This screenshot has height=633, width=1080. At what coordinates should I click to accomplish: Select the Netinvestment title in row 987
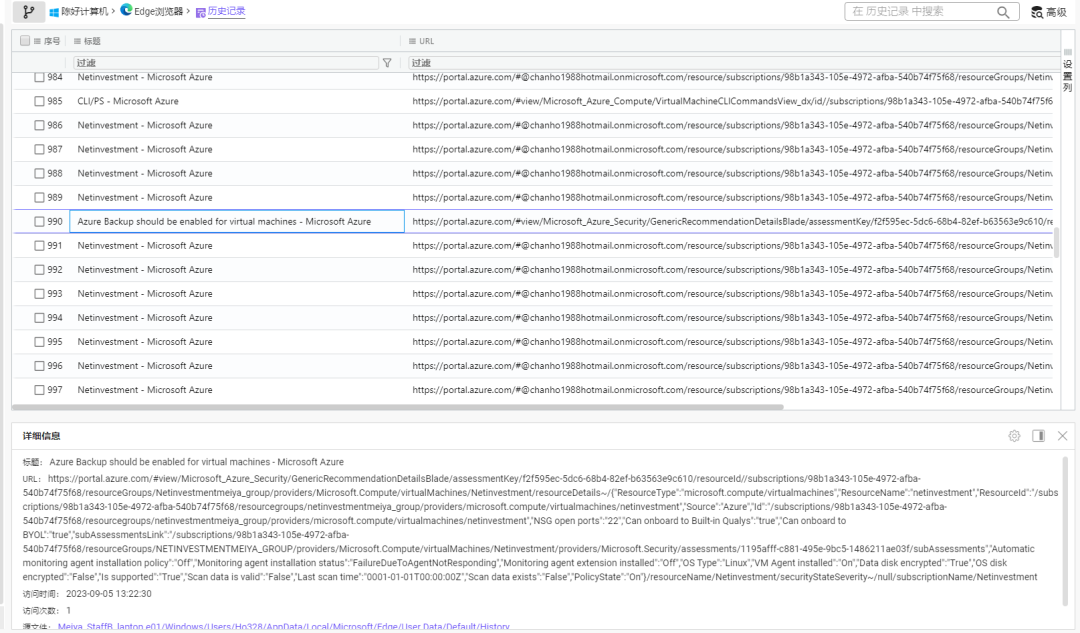point(145,149)
